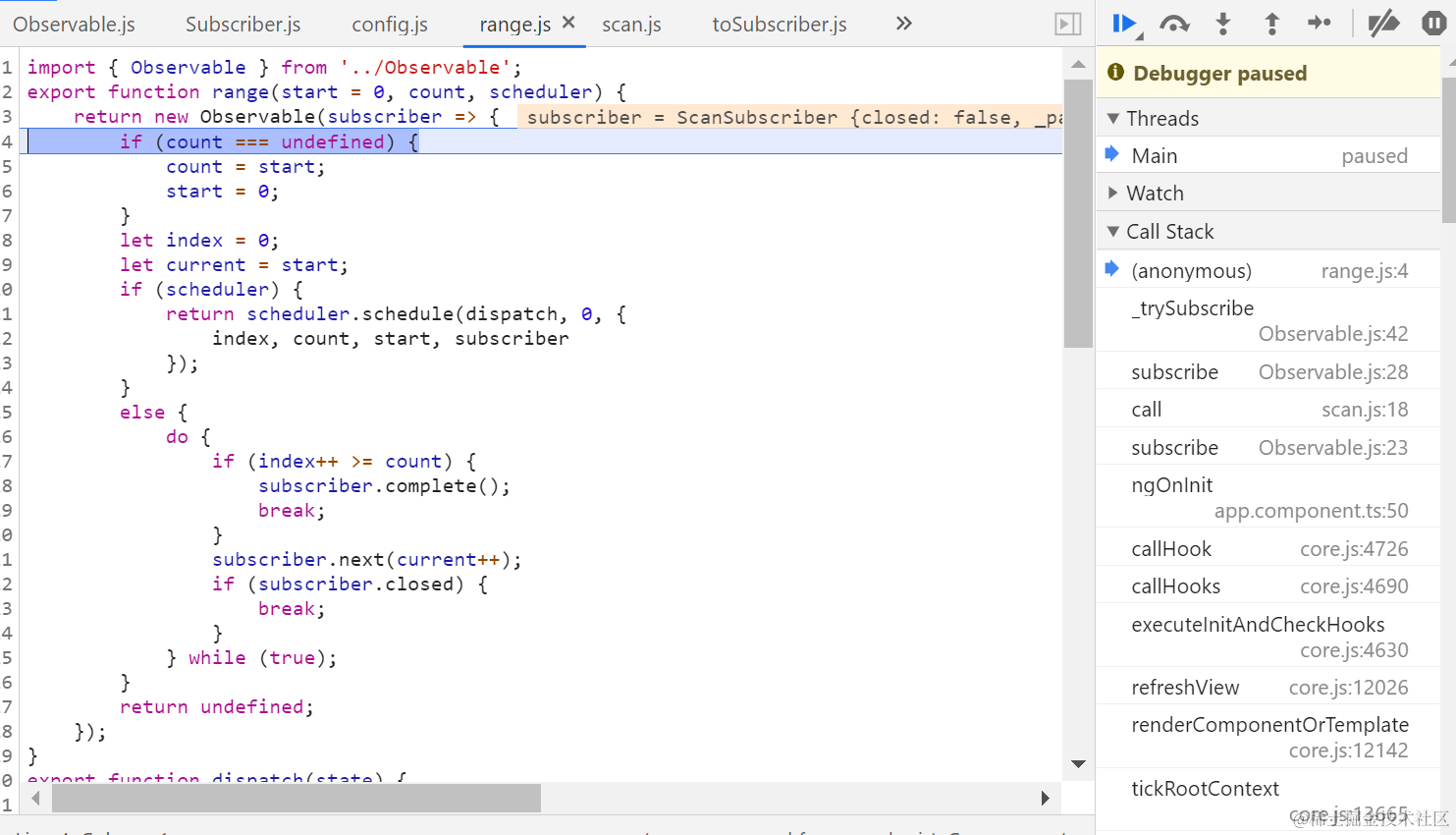Select tickRootContext stack frame
The height and width of the screenshot is (835, 1456).
(x=1268, y=801)
